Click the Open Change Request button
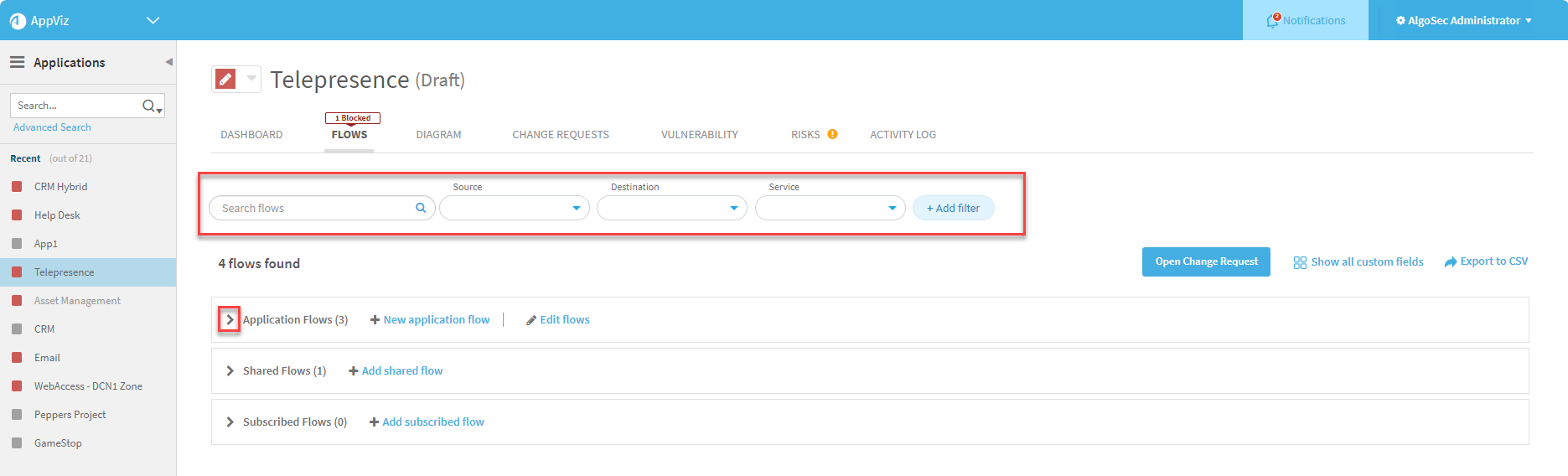The width and height of the screenshot is (1568, 476). [1206, 261]
